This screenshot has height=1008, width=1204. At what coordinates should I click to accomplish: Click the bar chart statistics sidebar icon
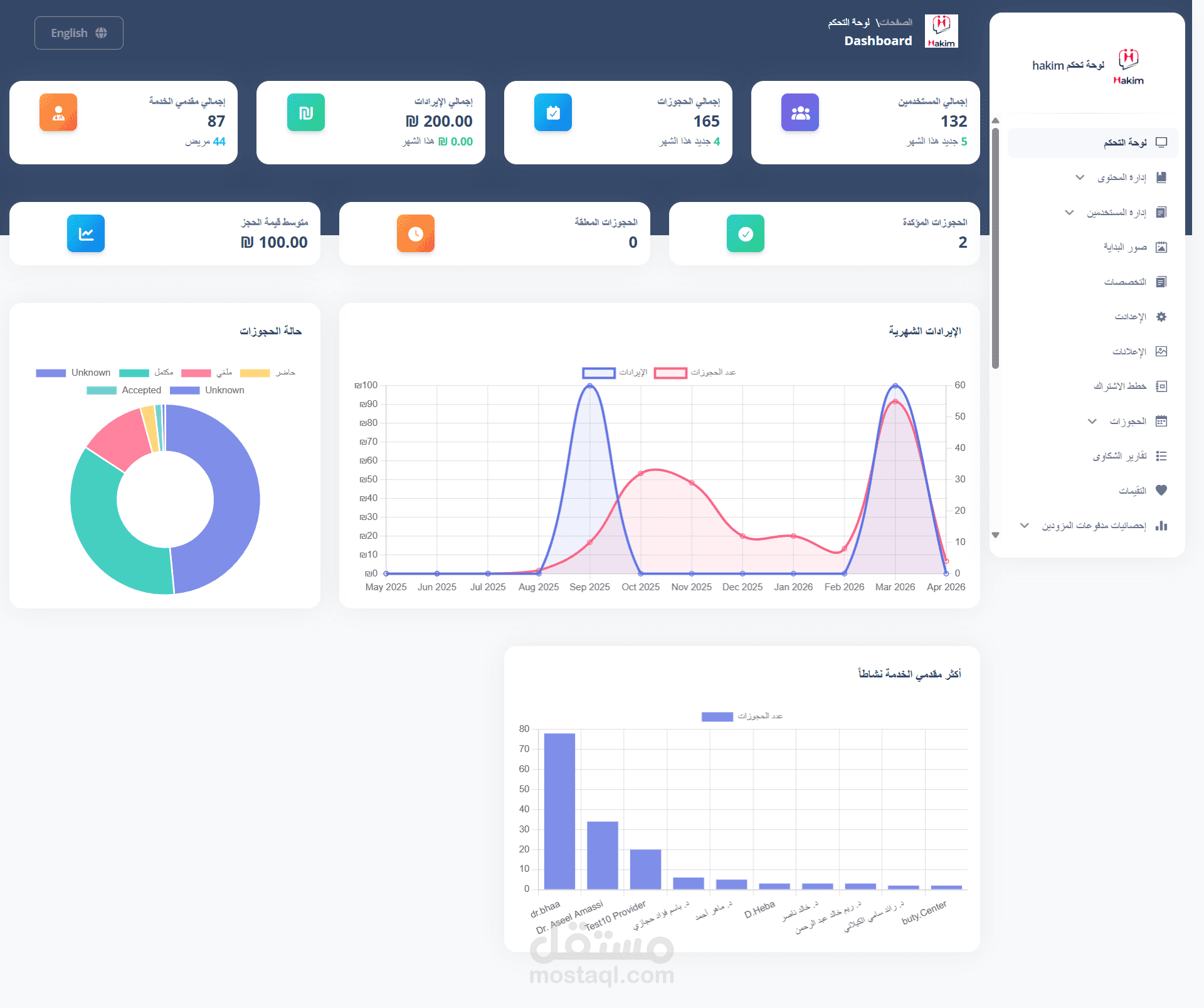tap(1161, 526)
